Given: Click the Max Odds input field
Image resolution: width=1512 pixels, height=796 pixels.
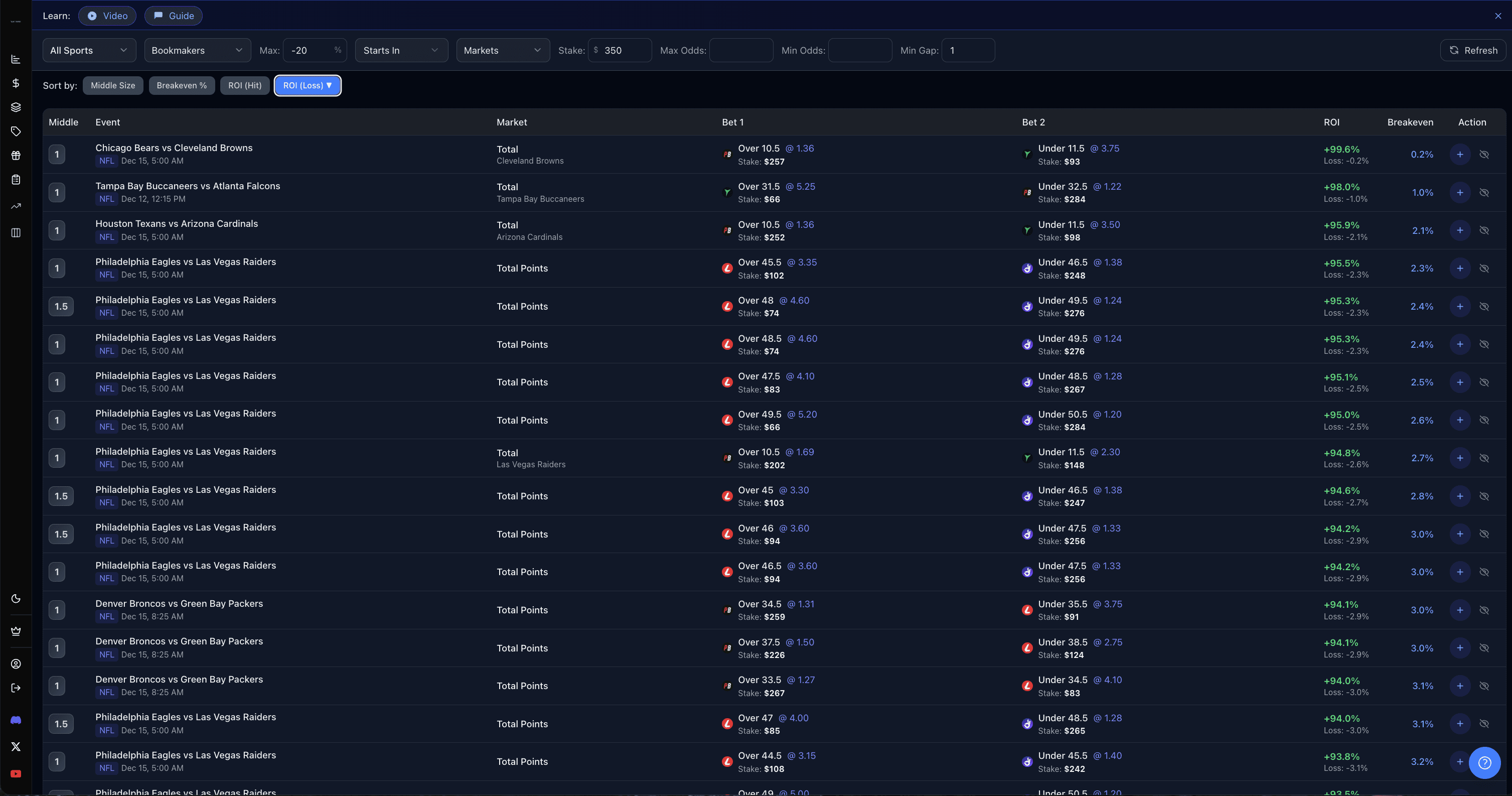Looking at the screenshot, I should (x=741, y=51).
